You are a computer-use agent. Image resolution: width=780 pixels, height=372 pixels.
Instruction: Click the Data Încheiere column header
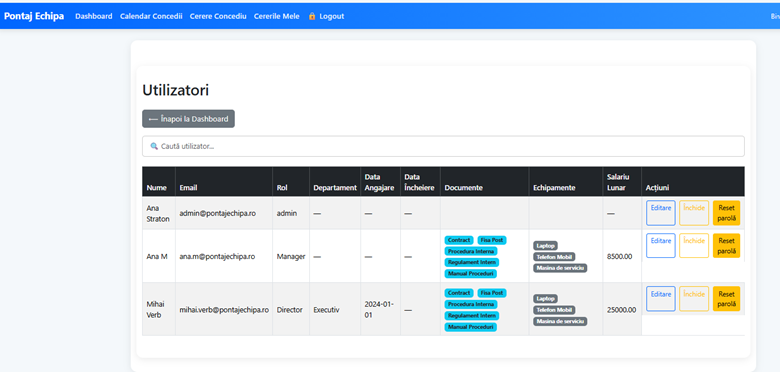pos(419,182)
